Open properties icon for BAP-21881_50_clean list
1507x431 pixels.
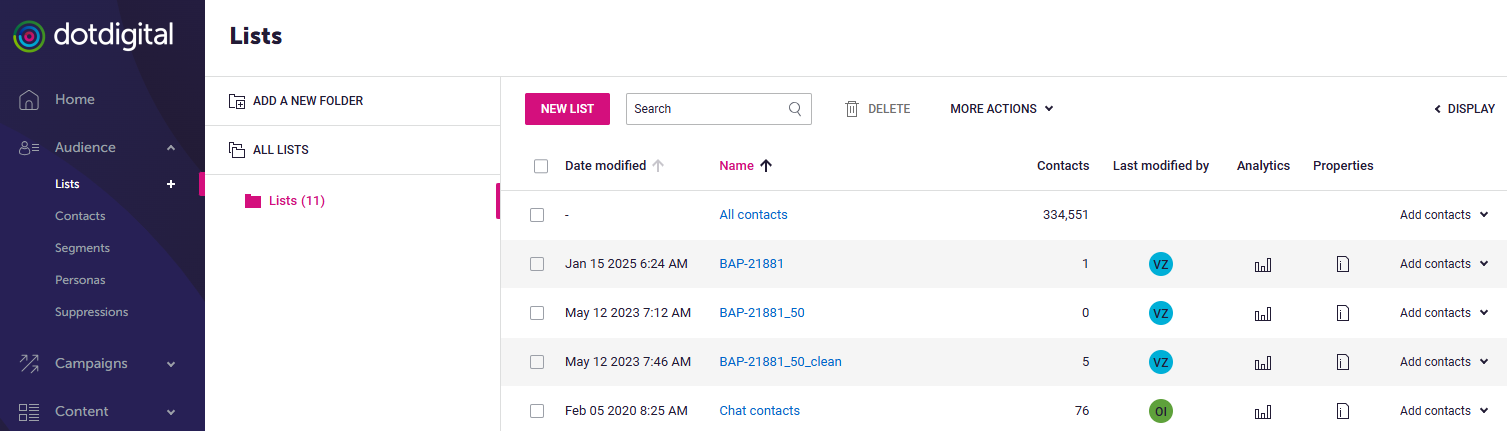1343,362
